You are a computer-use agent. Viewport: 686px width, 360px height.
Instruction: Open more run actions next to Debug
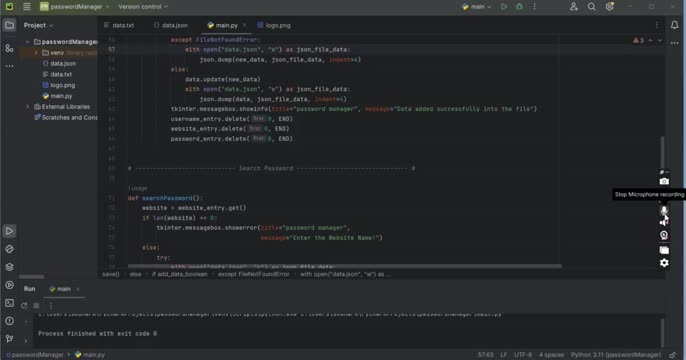[x=534, y=7]
